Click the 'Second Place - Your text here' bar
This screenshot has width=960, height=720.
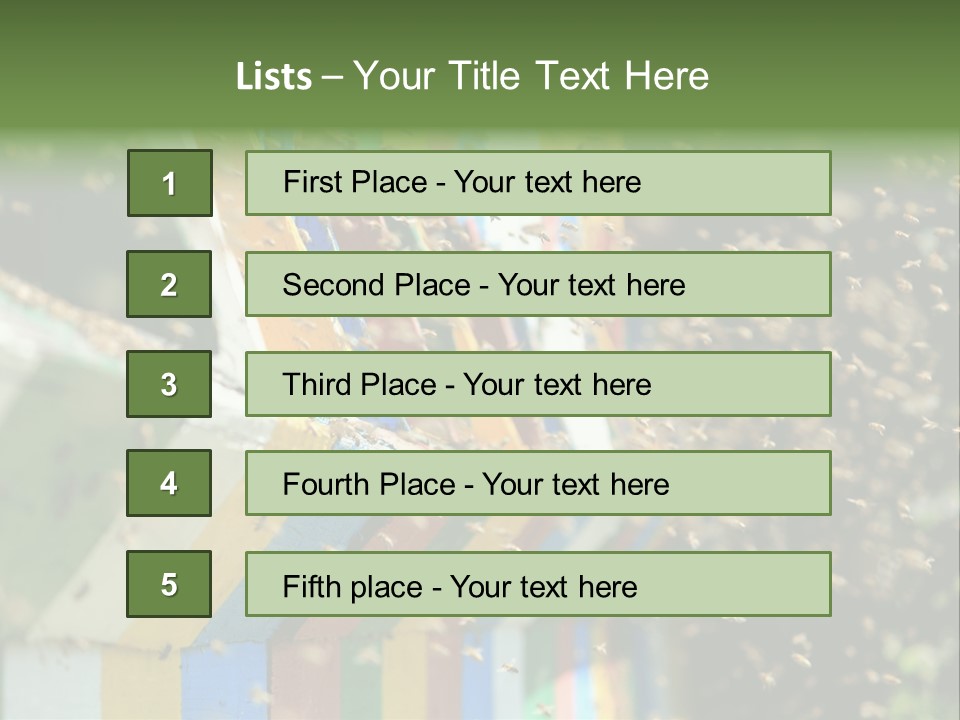[538, 284]
